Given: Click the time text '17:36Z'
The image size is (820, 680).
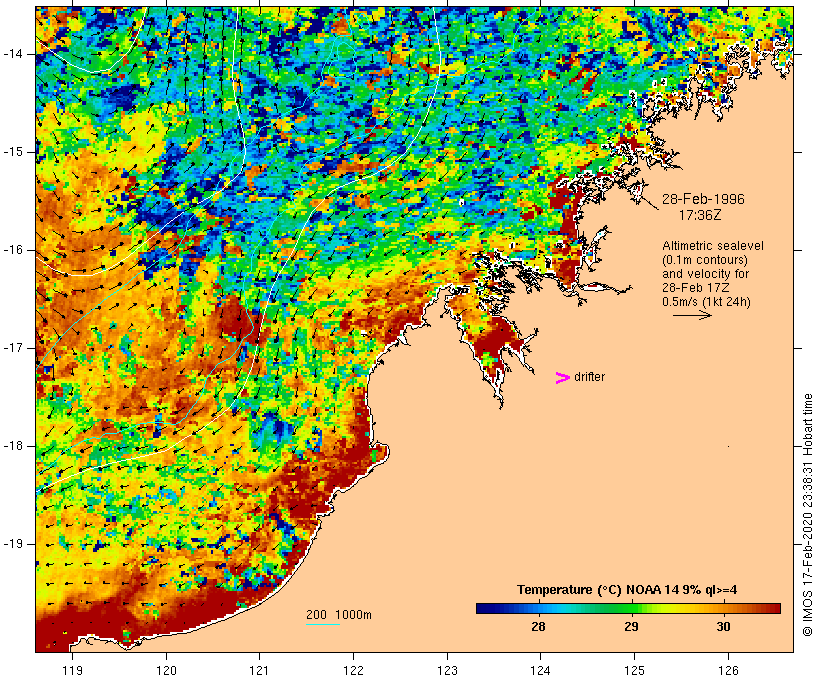Looking at the screenshot, I should click(x=700, y=215).
